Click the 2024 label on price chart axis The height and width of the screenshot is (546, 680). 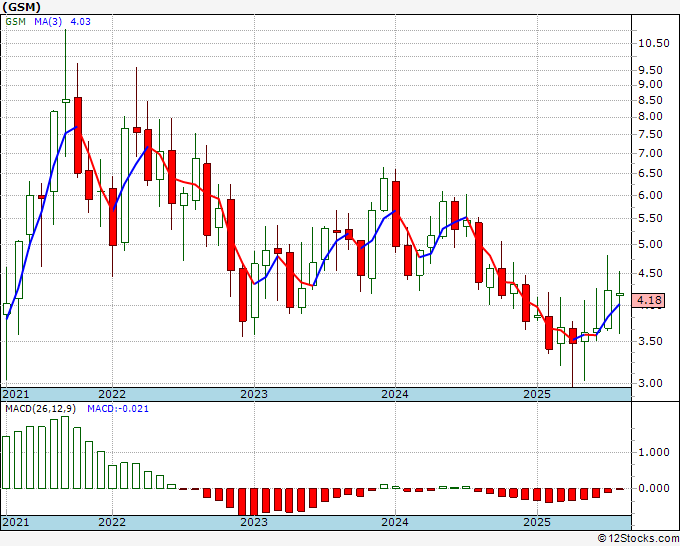[395, 394]
